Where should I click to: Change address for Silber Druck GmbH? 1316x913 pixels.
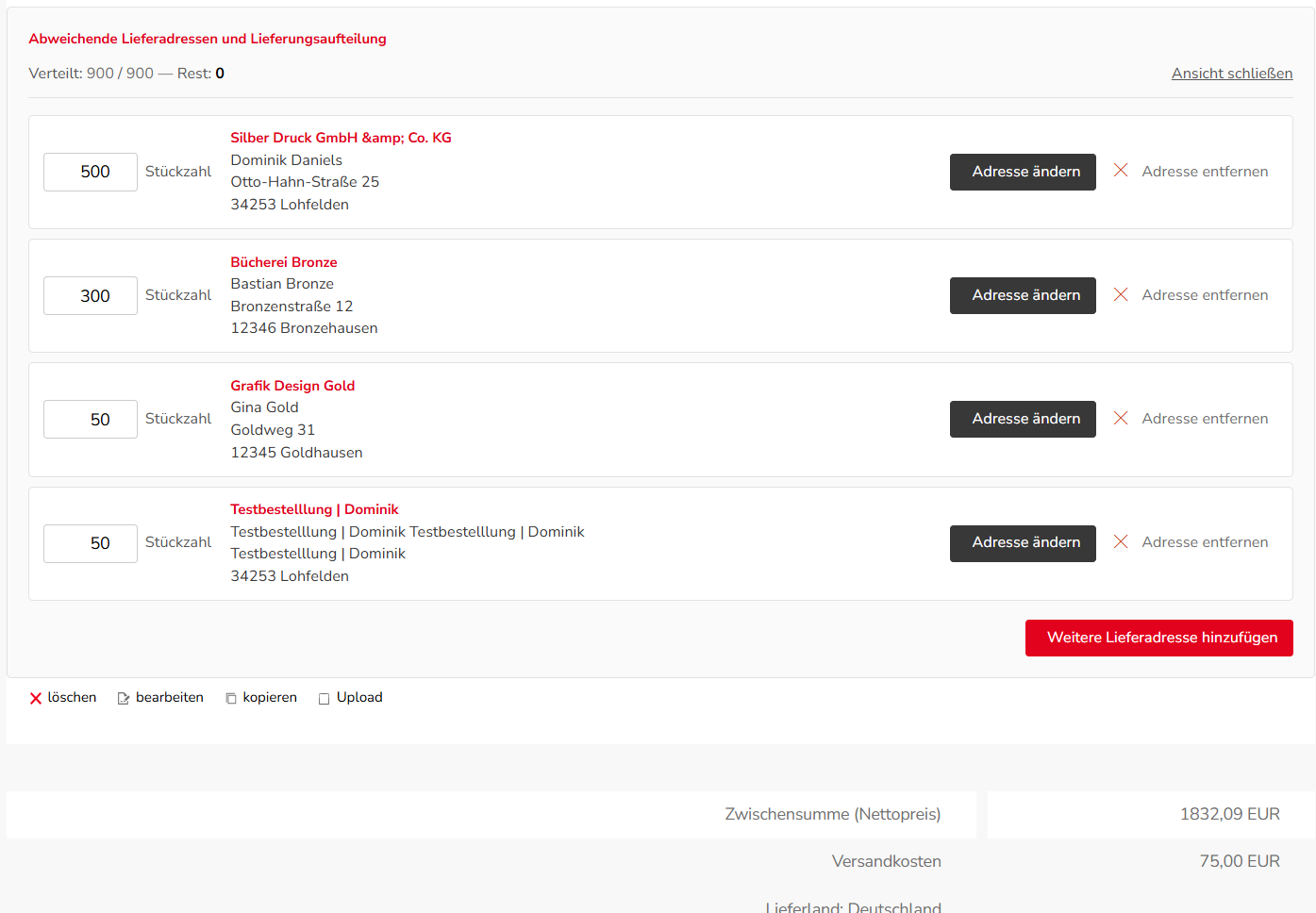[x=1023, y=172]
